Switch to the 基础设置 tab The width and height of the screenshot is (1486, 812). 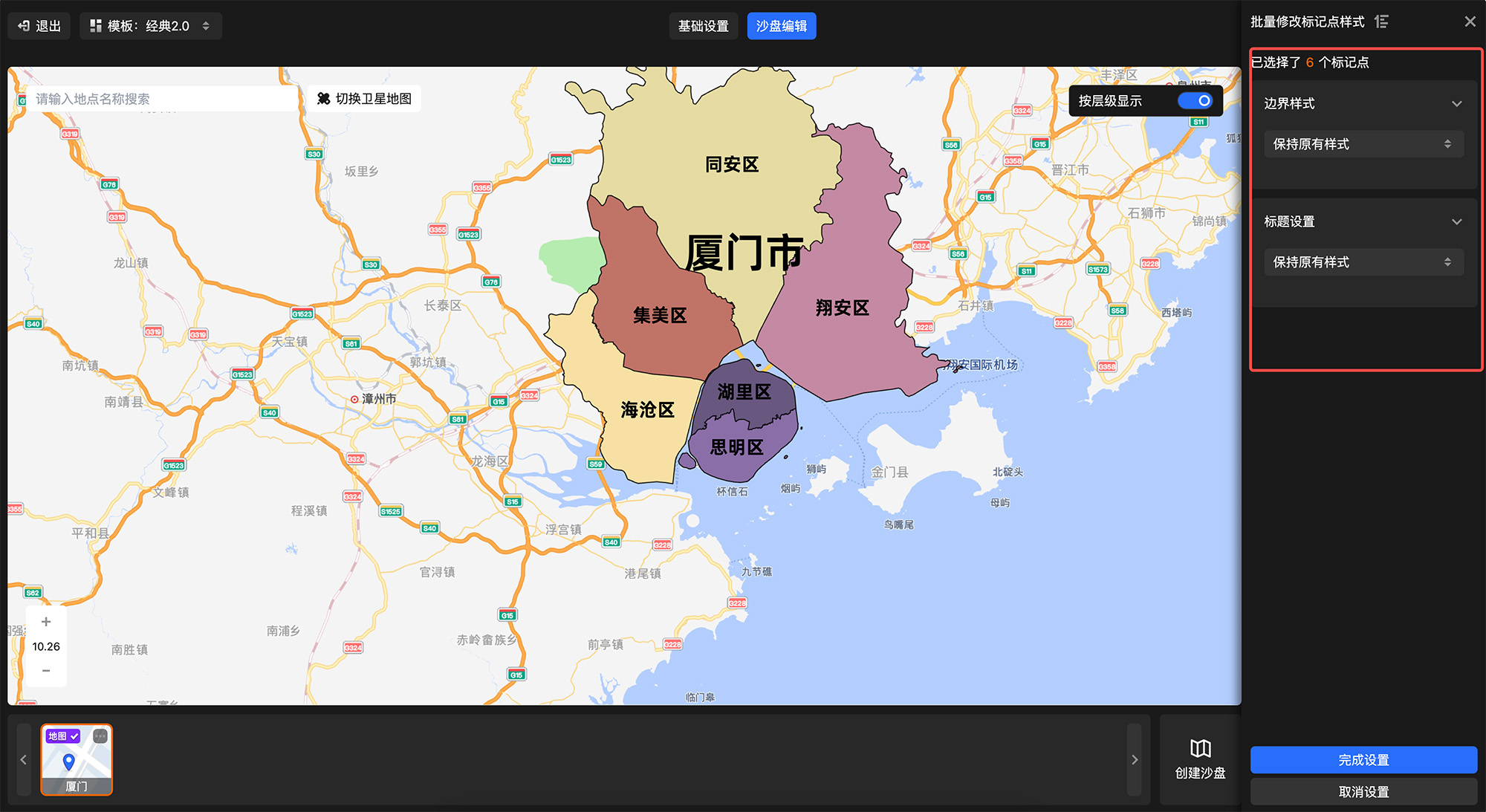tap(703, 26)
